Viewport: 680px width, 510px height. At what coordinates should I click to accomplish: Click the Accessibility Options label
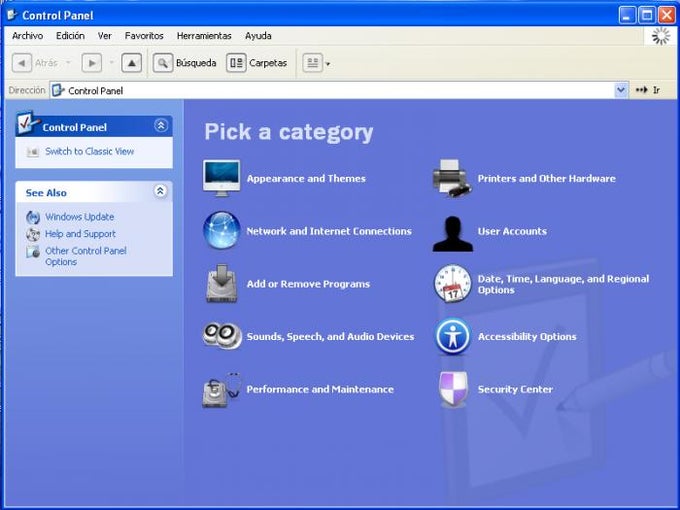click(527, 337)
